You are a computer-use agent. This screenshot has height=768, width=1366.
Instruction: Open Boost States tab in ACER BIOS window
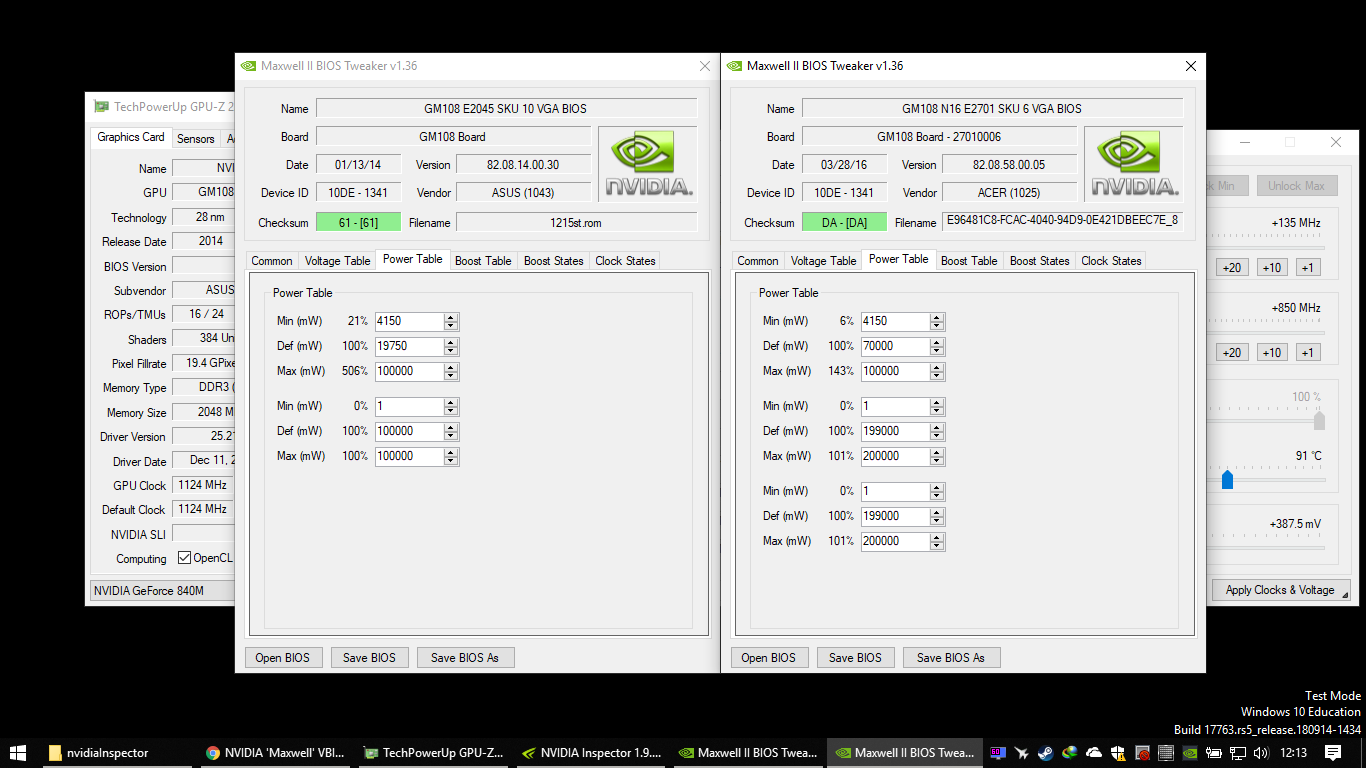(1040, 261)
